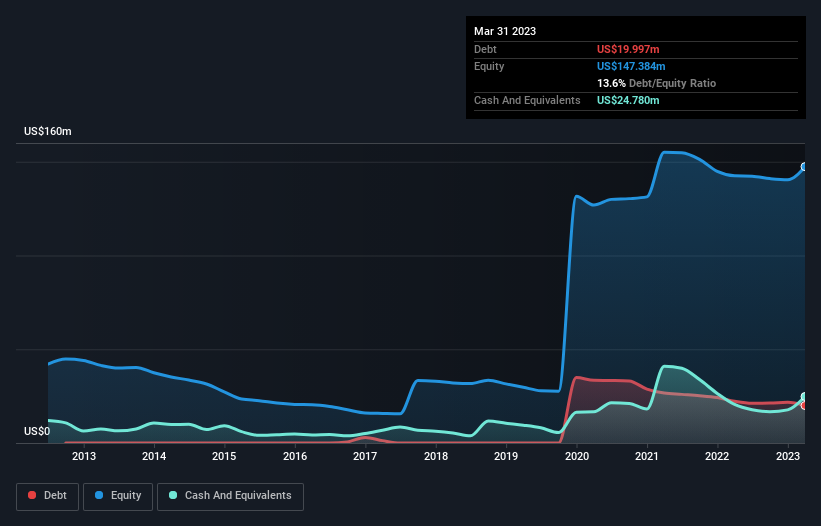Image resolution: width=821 pixels, height=526 pixels.
Task: Select the 2017 x-axis label
Action: pyautogui.click(x=365, y=456)
